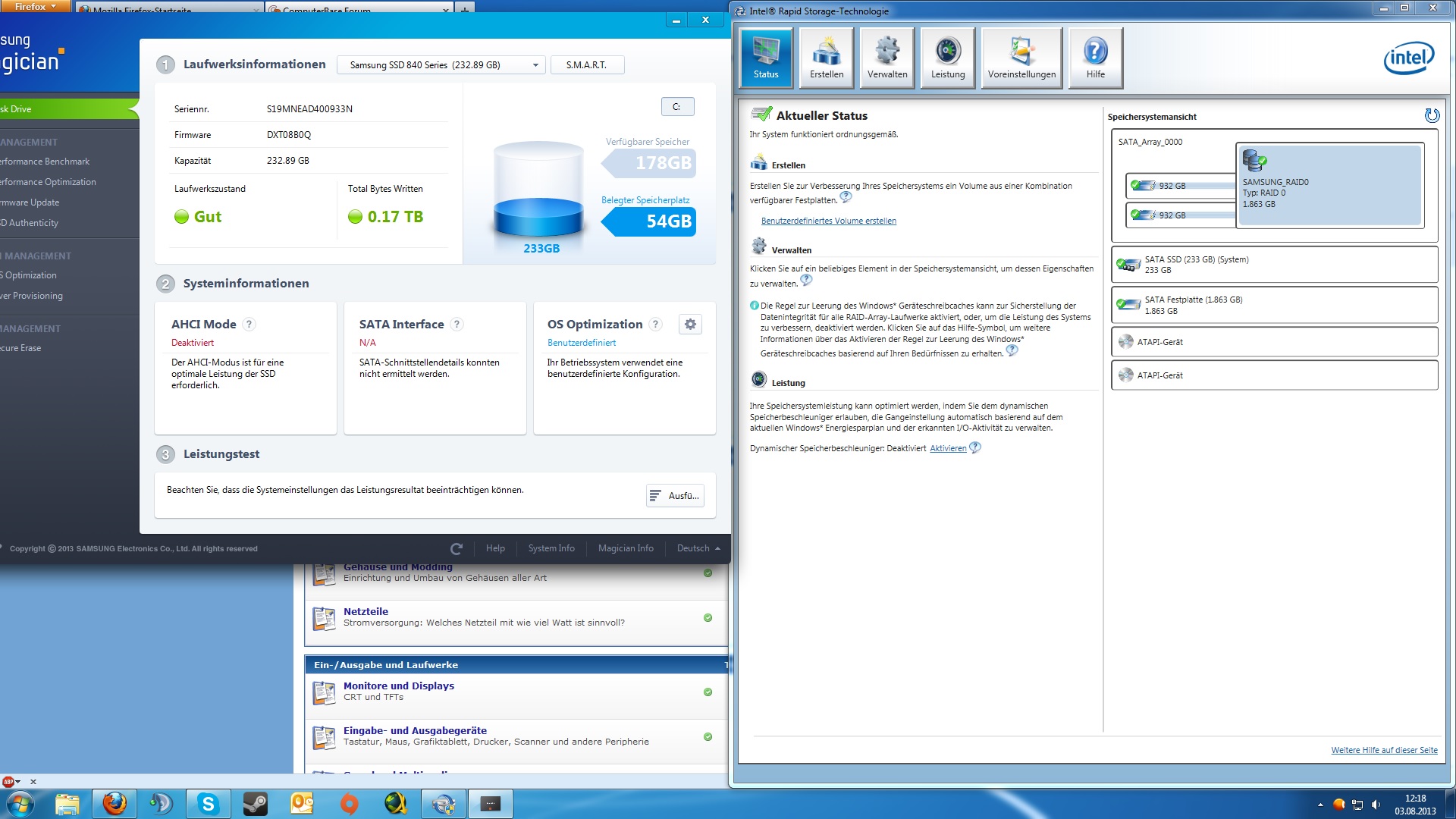Expand the Deutsch language selector
Image resolution: width=1456 pixels, height=819 pixels.
click(x=698, y=548)
